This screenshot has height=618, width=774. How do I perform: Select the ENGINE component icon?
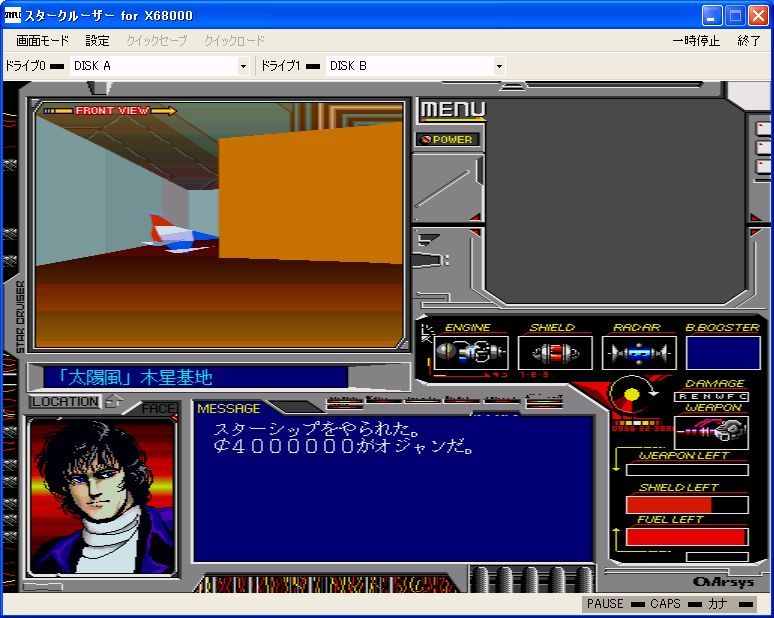point(471,352)
